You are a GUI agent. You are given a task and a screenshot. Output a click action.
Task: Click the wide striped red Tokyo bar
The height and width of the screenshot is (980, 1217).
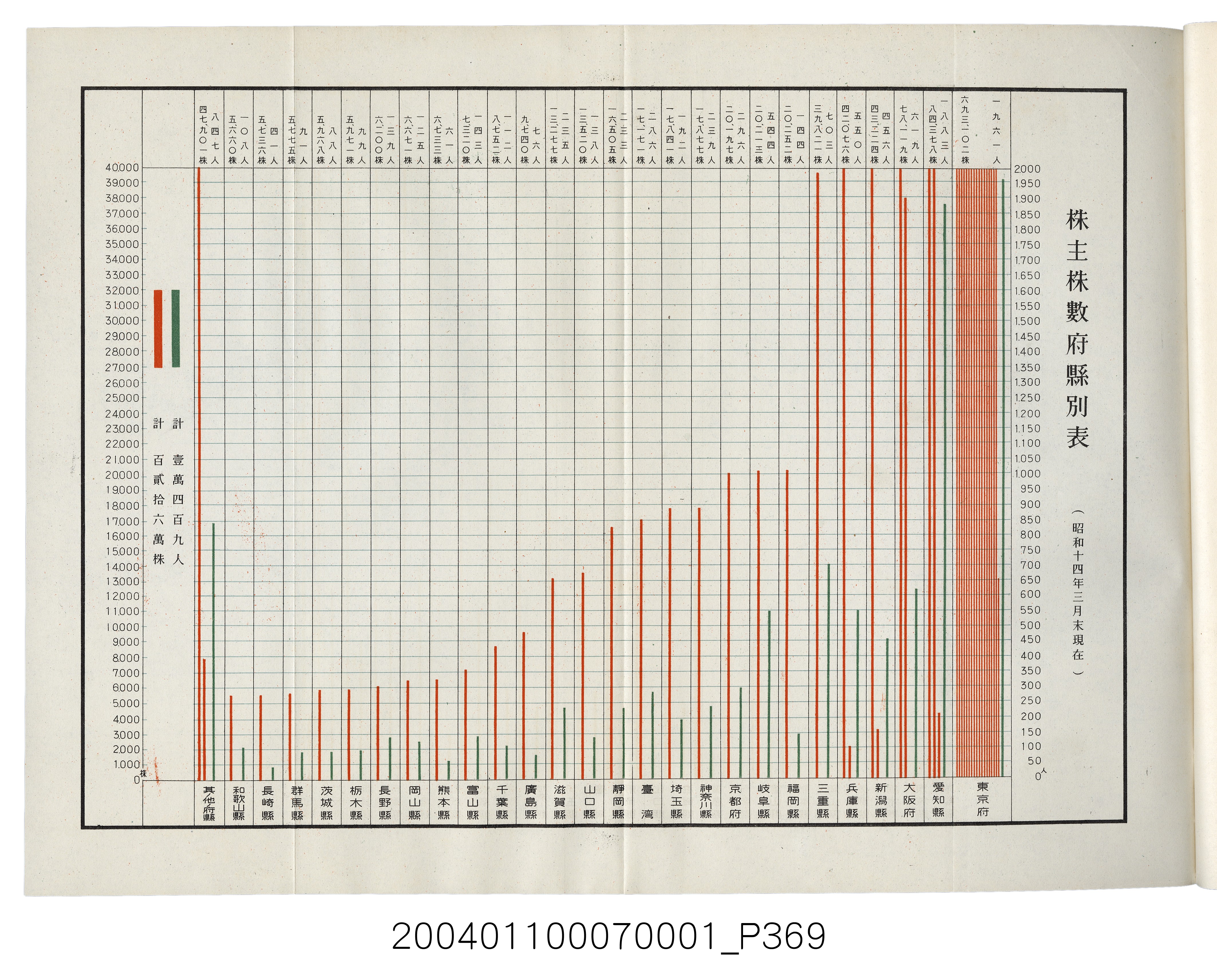coord(976,472)
